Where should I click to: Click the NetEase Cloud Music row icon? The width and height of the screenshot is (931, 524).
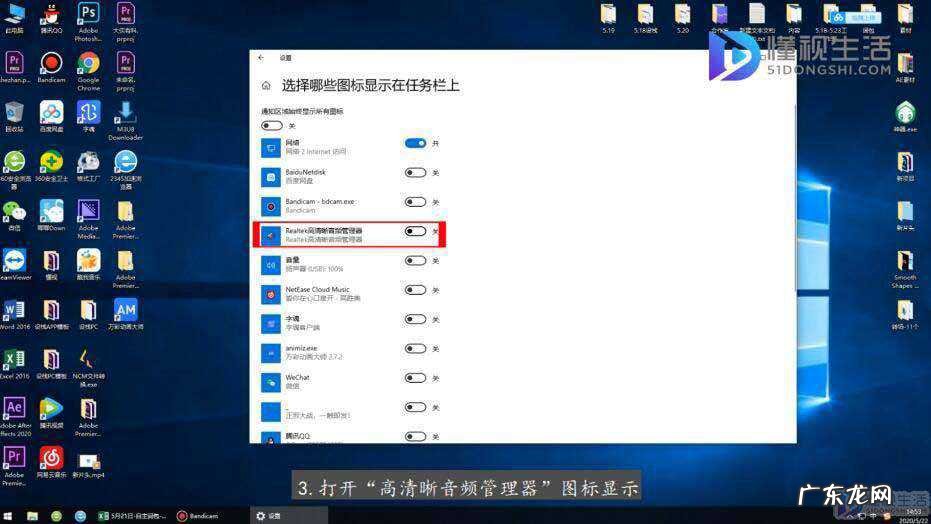271,294
